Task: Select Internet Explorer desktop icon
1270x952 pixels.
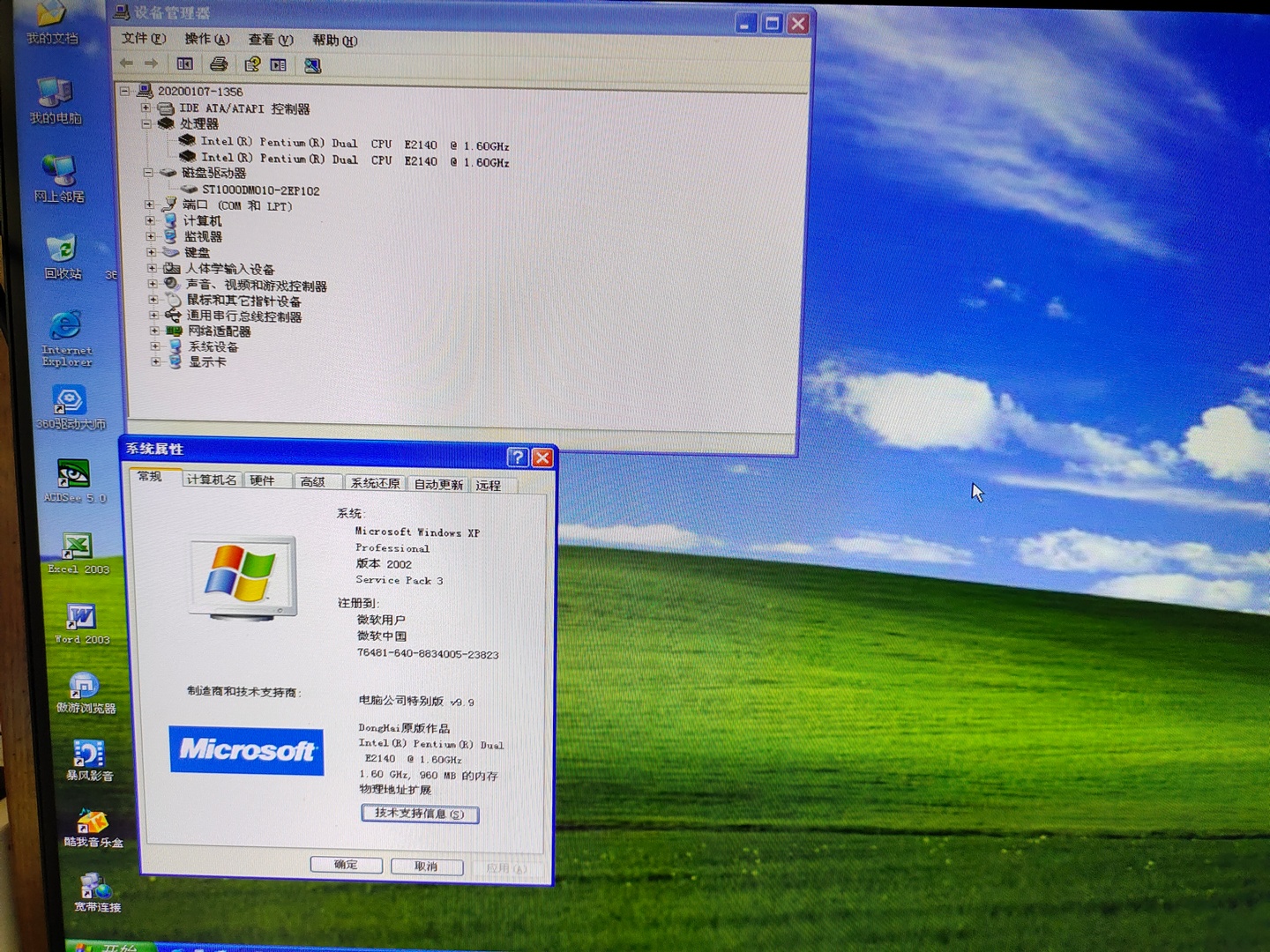Action: click(66, 338)
